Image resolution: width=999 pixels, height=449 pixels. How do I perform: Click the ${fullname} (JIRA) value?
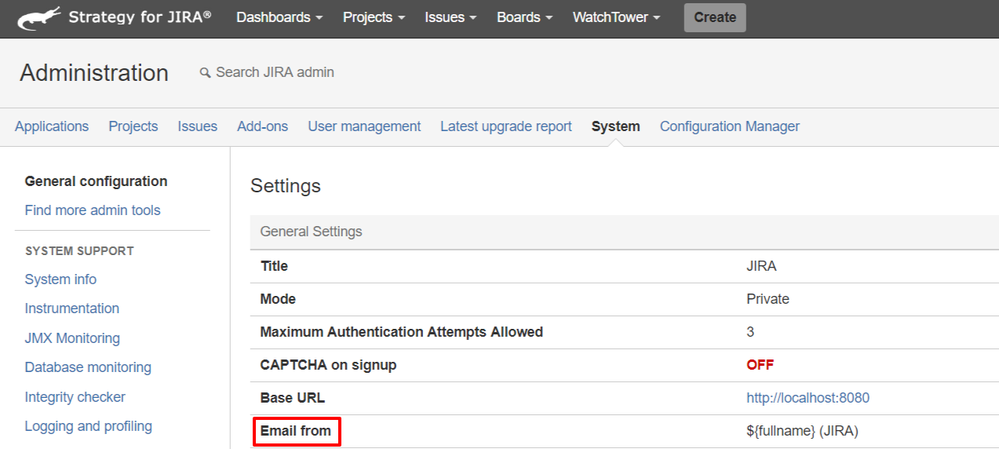(x=802, y=431)
